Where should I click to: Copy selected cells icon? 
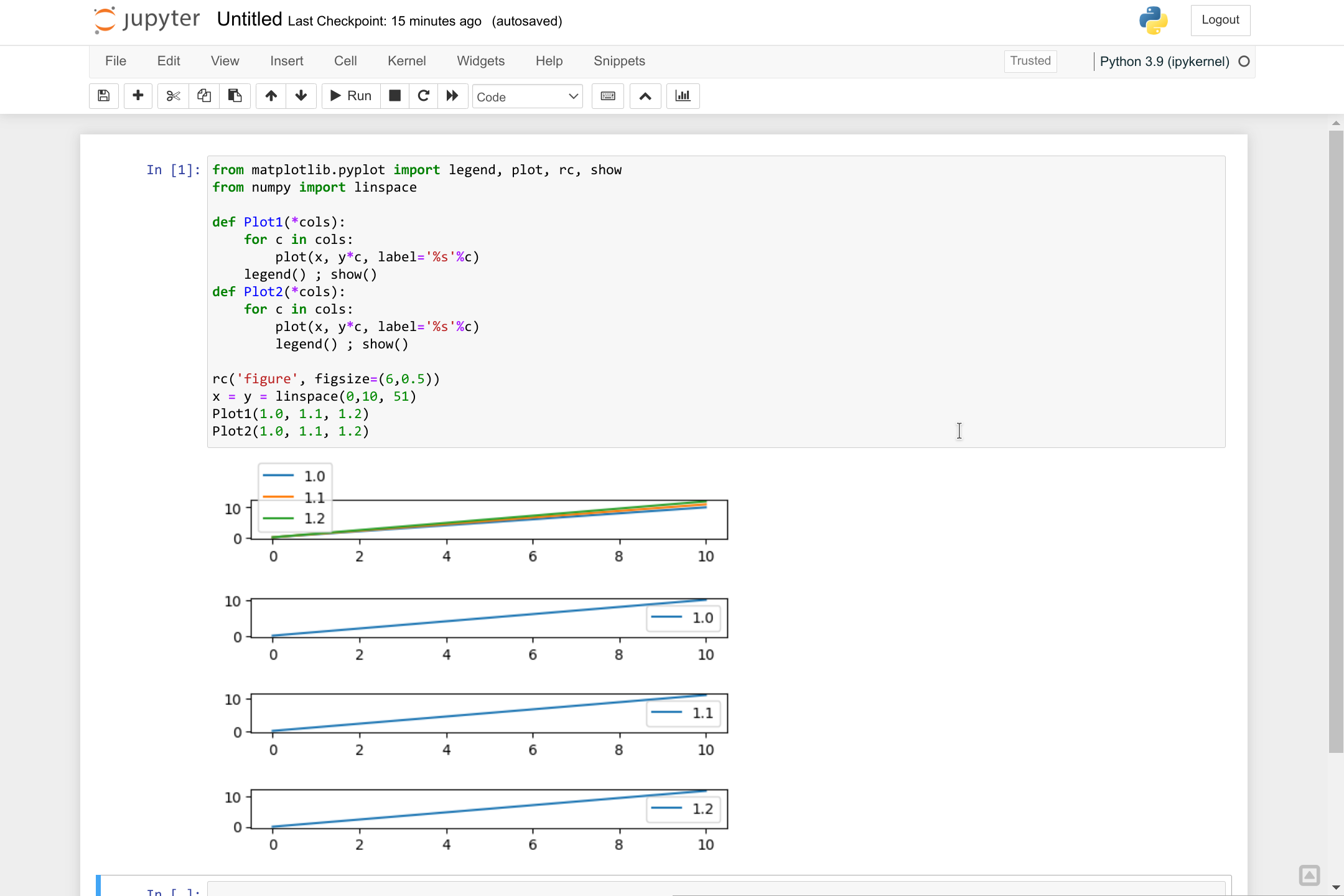click(x=204, y=96)
